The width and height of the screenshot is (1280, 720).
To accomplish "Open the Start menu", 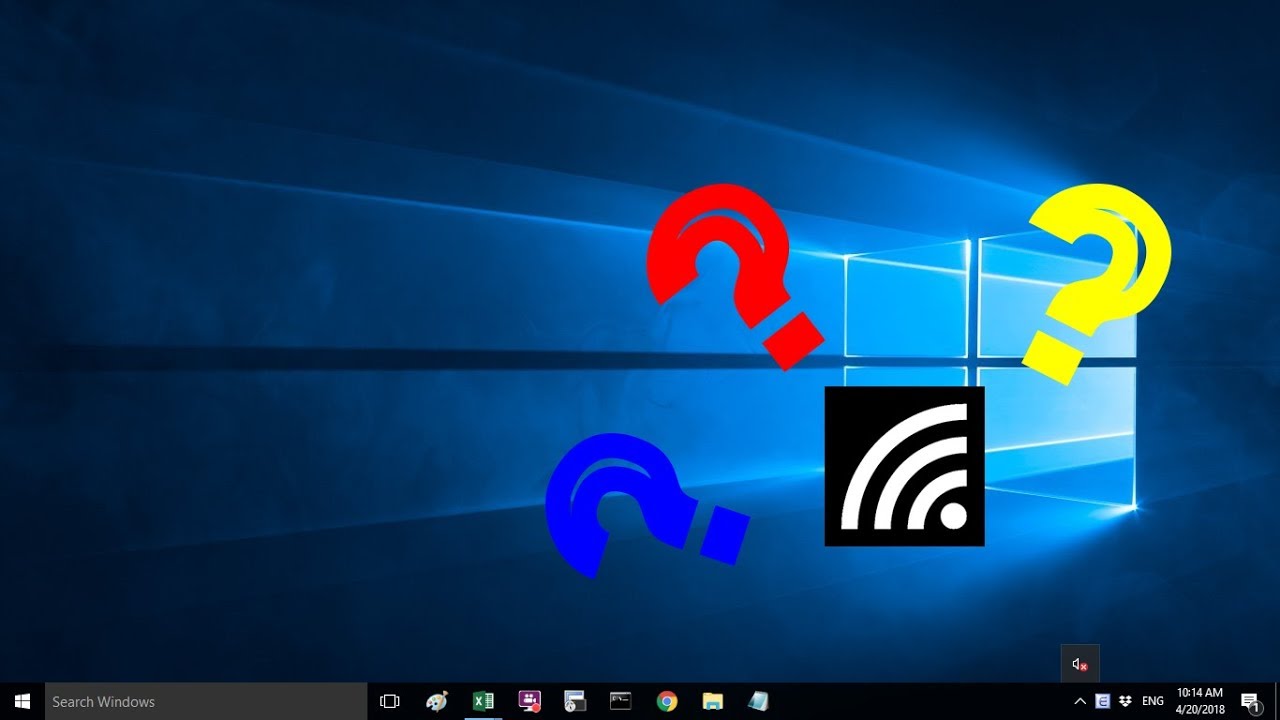I will point(21,701).
